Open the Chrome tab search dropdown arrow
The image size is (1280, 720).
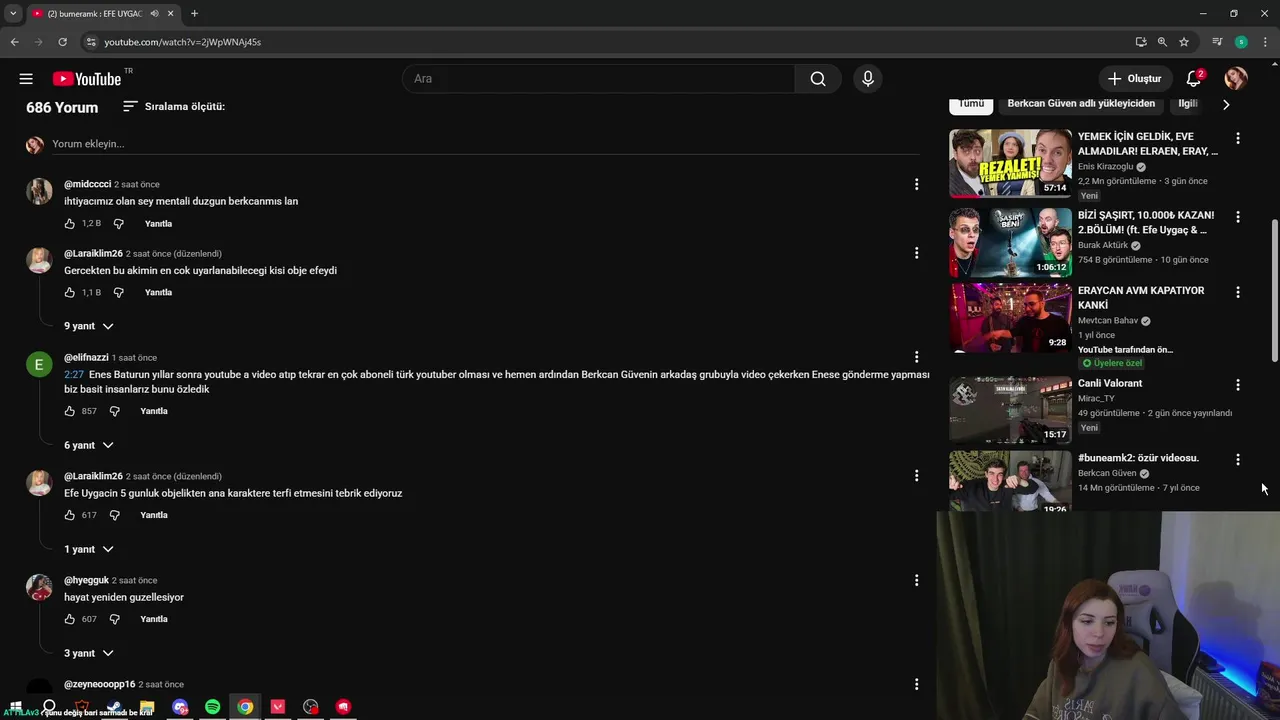click(12, 13)
